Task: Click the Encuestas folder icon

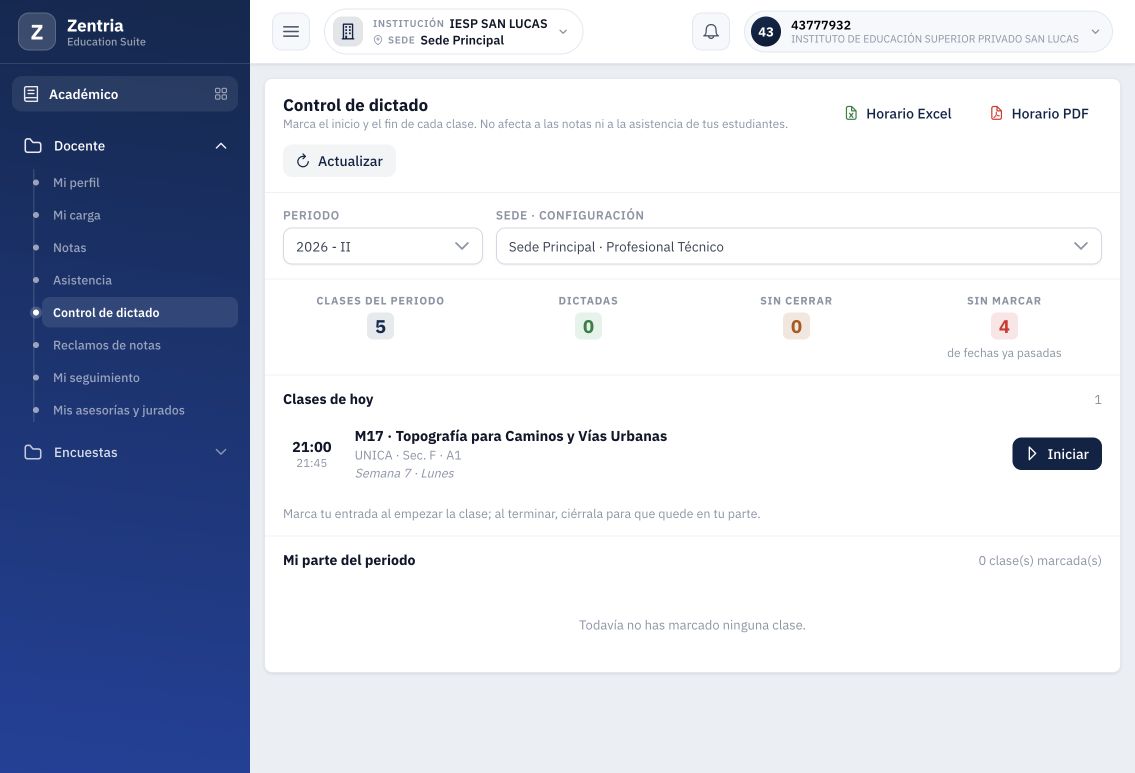Action: coord(33,452)
